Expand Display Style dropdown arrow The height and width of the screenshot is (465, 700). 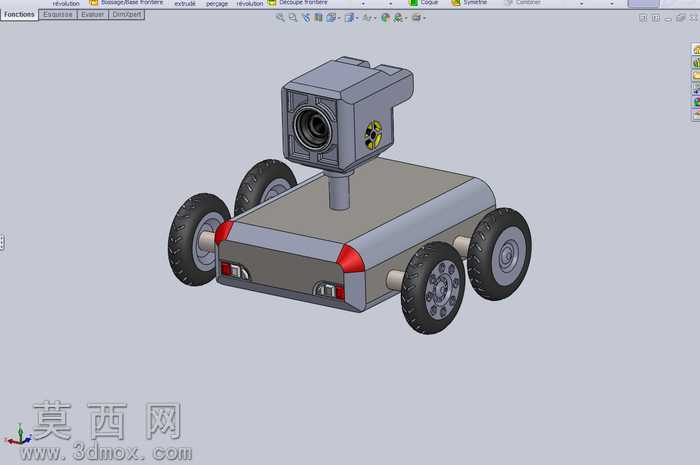click(357, 18)
